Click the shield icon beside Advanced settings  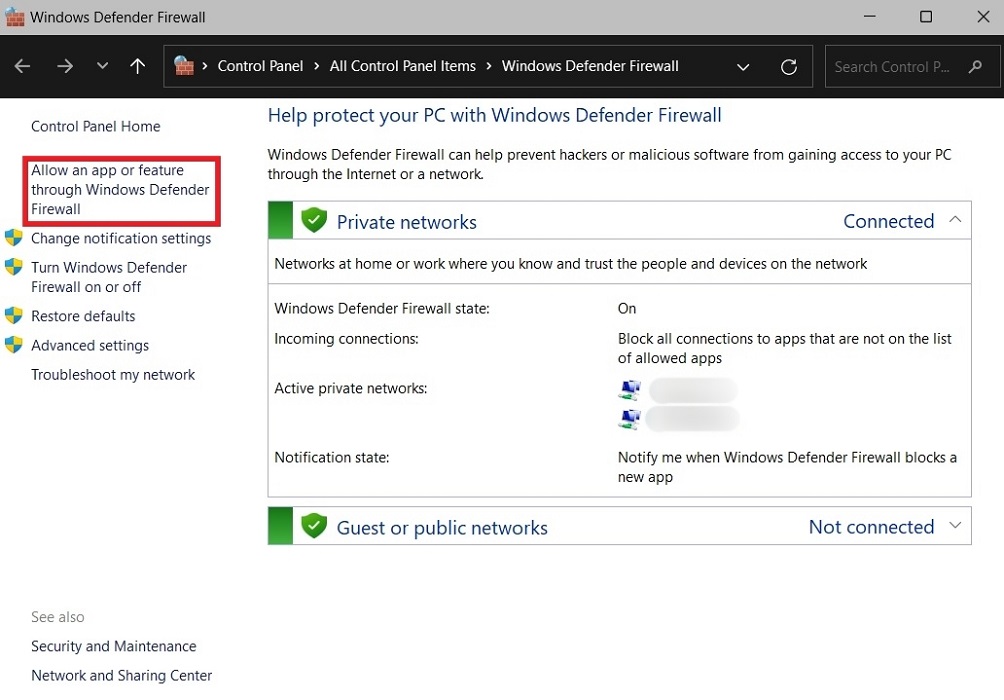(x=14, y=345)
